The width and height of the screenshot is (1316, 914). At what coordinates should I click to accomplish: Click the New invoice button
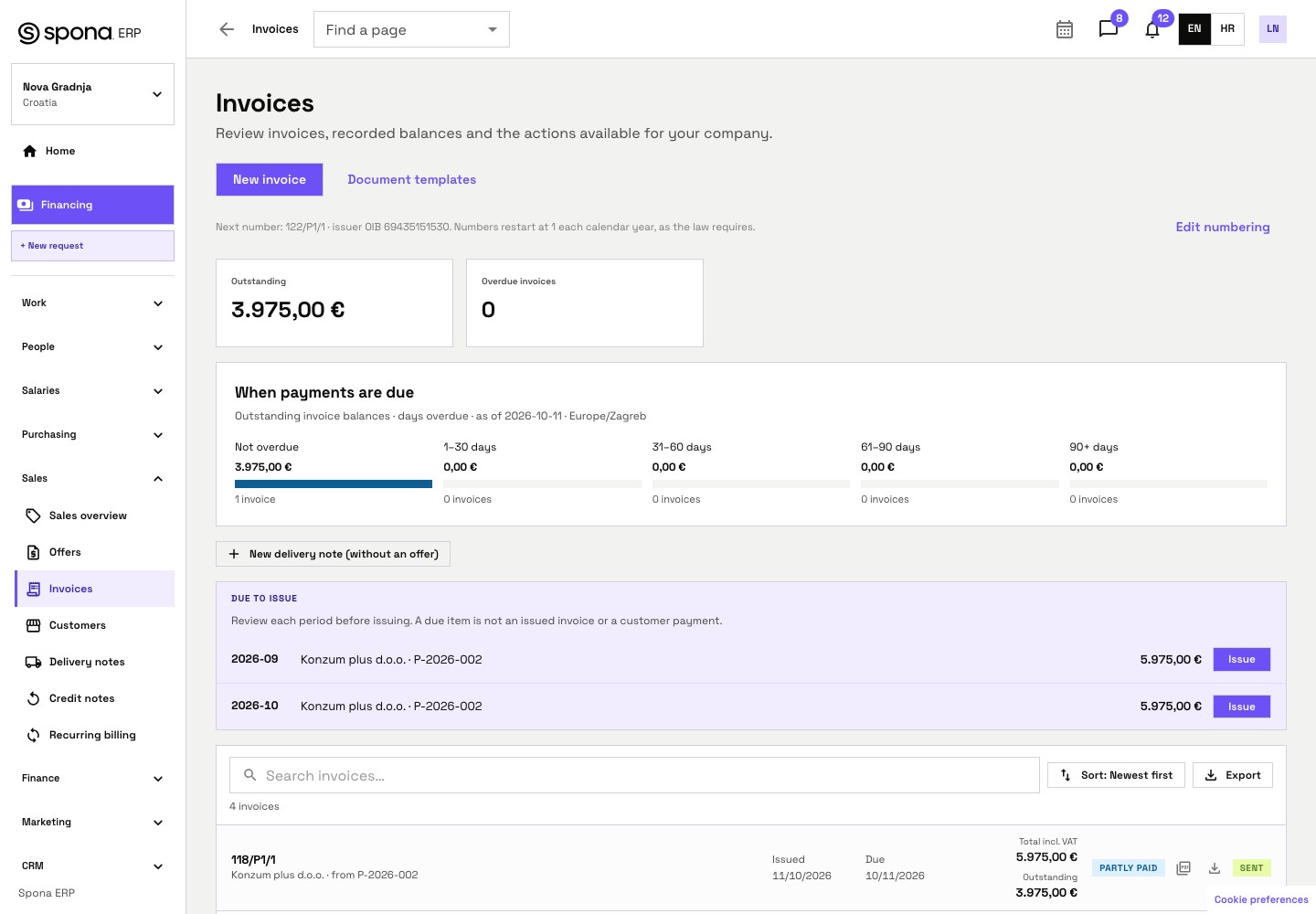[270, 179]
